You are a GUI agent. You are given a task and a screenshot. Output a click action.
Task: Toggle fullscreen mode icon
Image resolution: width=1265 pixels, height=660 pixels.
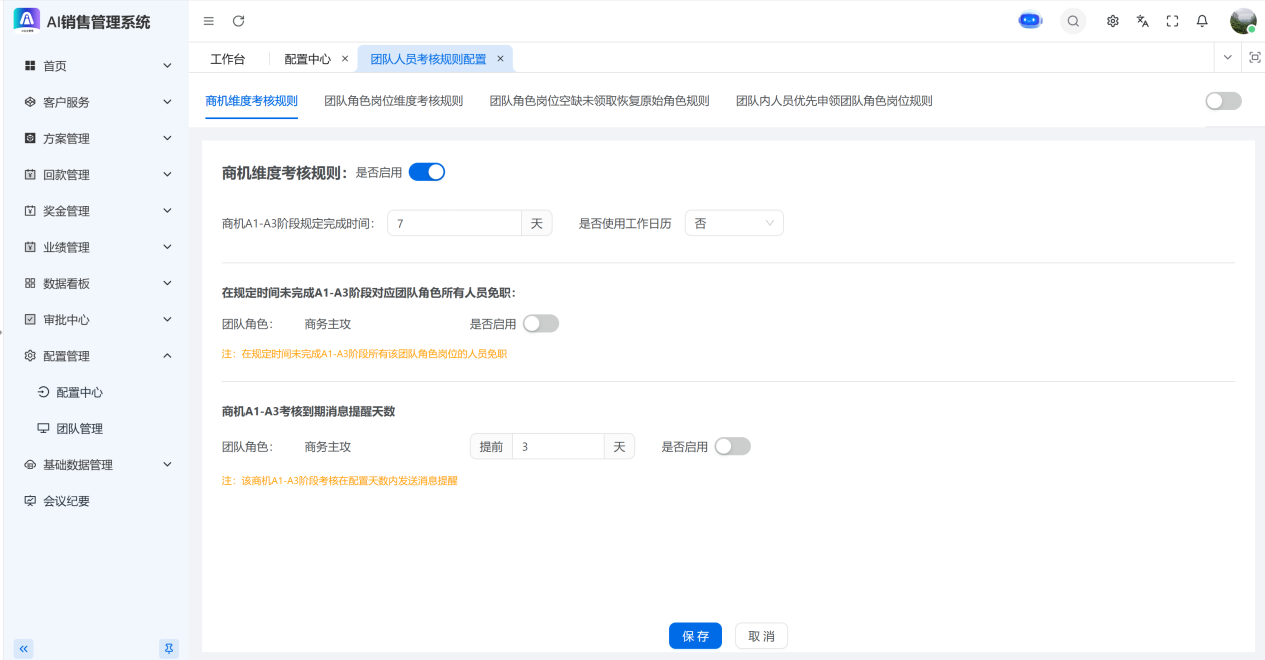[1172, 21]
